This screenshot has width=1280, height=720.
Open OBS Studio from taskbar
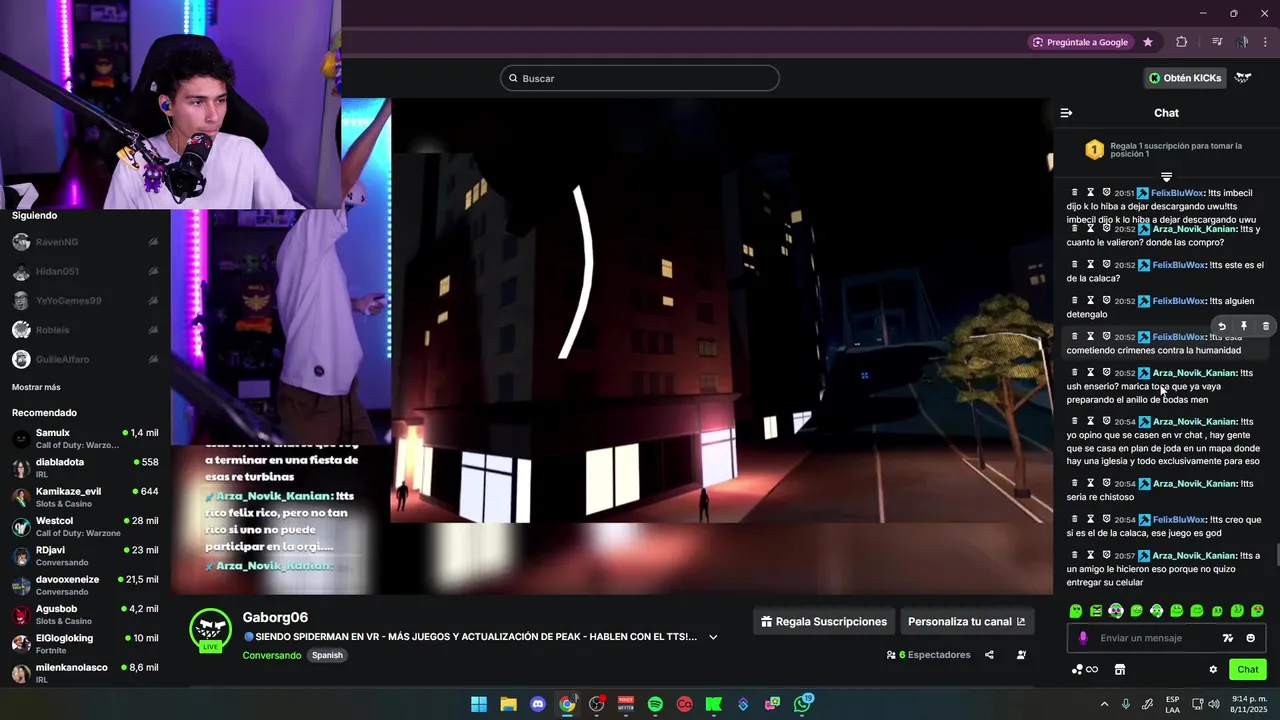tap(597, 704)
